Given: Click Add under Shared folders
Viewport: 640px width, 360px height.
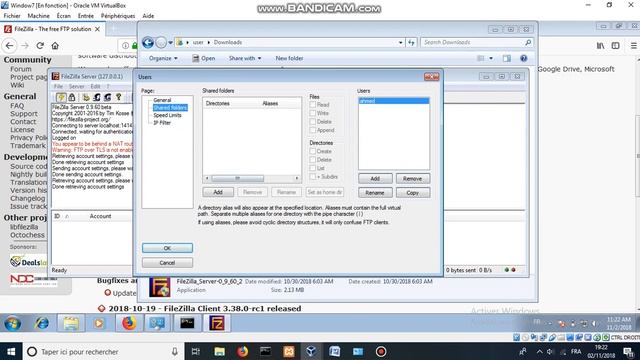Looking at the screenshot, I should tap(218, 192).
